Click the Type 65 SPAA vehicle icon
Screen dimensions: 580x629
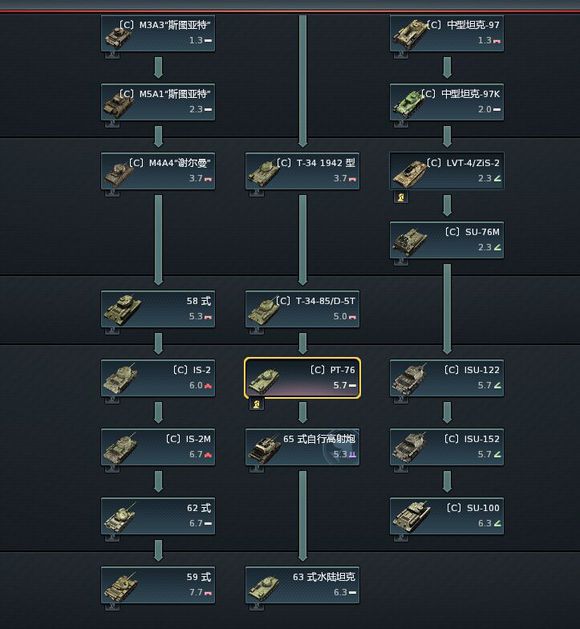click(x=265, y=449)
